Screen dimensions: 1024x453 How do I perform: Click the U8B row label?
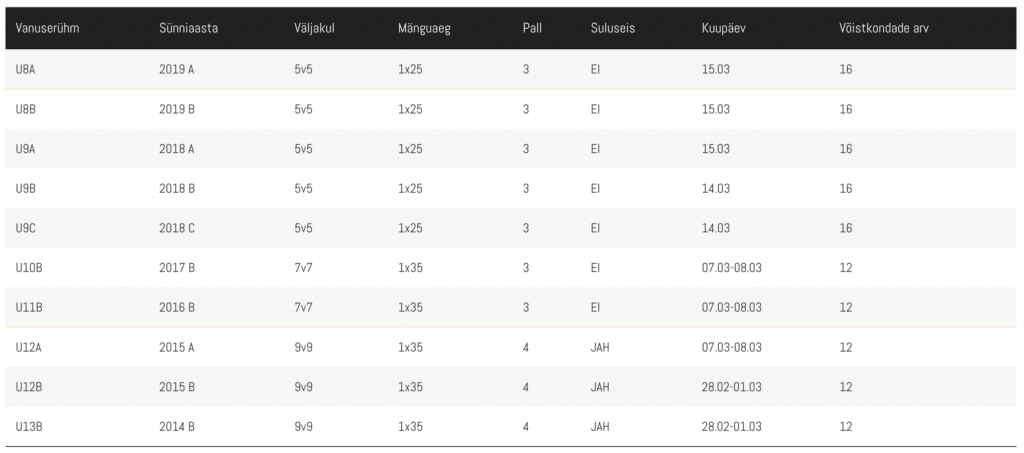pyautogui.click(x=25, y=109)
